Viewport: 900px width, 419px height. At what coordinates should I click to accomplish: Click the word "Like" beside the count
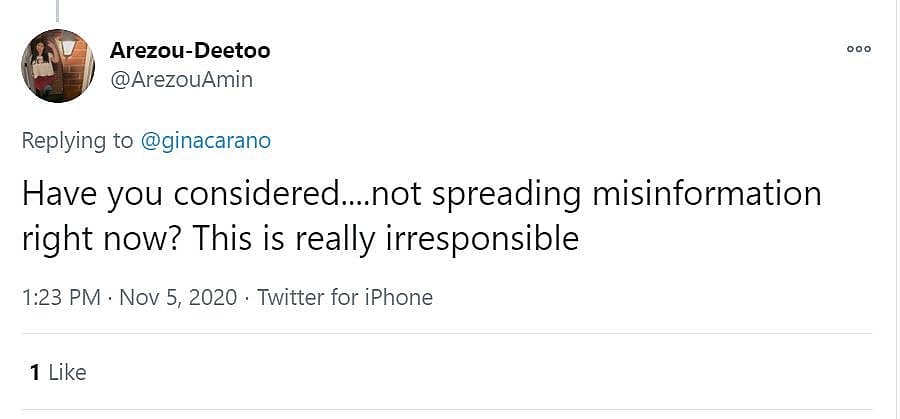(x=67, y=373)
